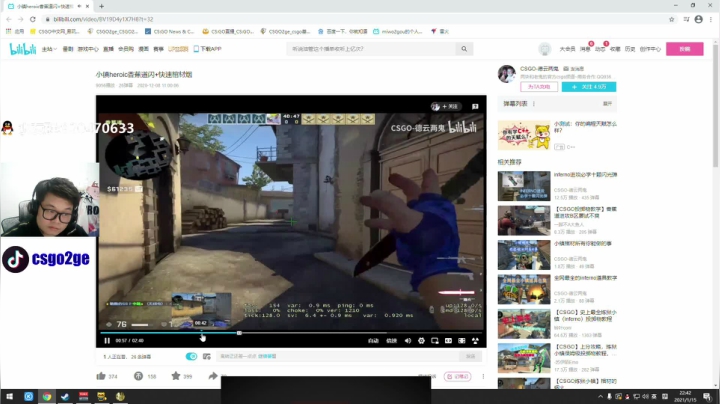Click the bilibili logo
Screen dimensions: 720x404
[23, 49]
